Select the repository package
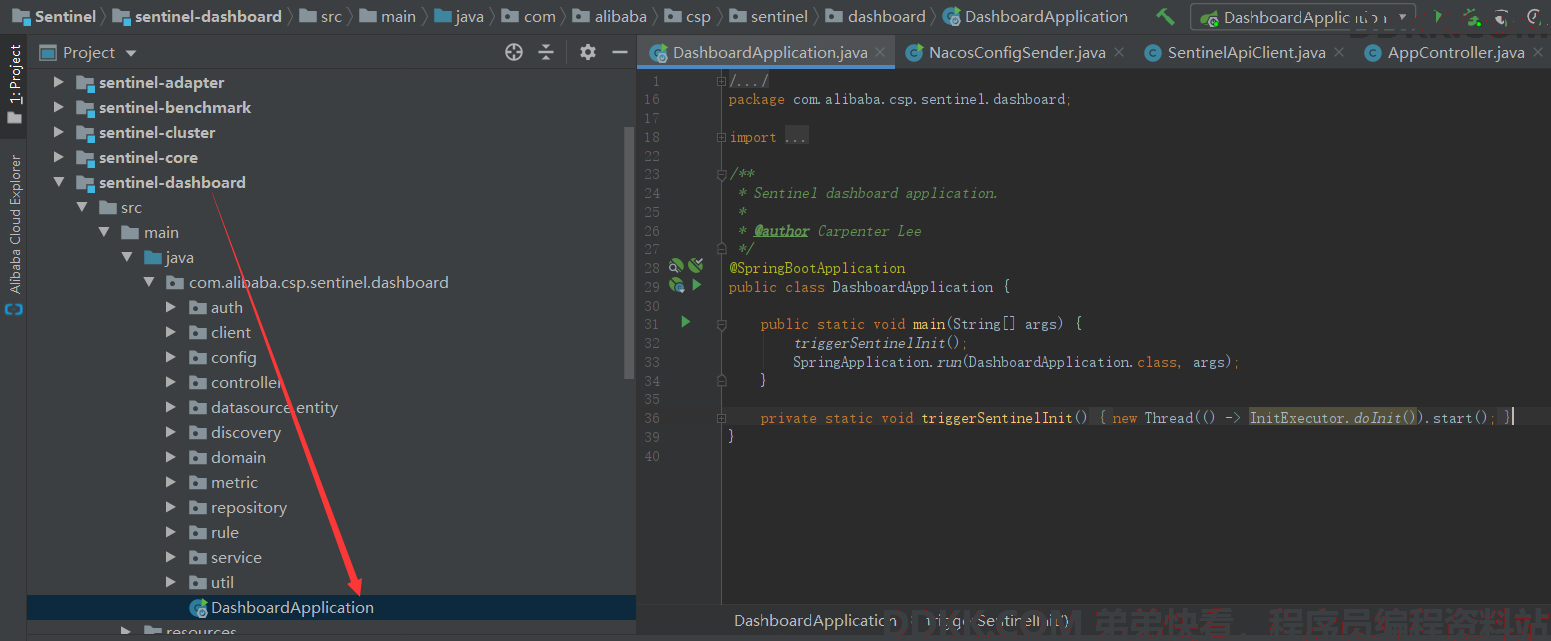The image size is (1551, 641). coord(248,507)
